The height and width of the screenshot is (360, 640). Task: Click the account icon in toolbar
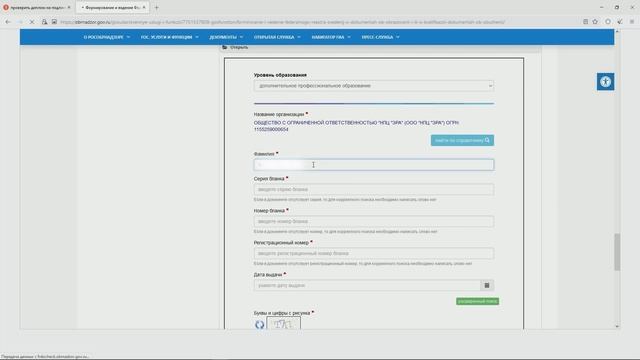(608, 22)
